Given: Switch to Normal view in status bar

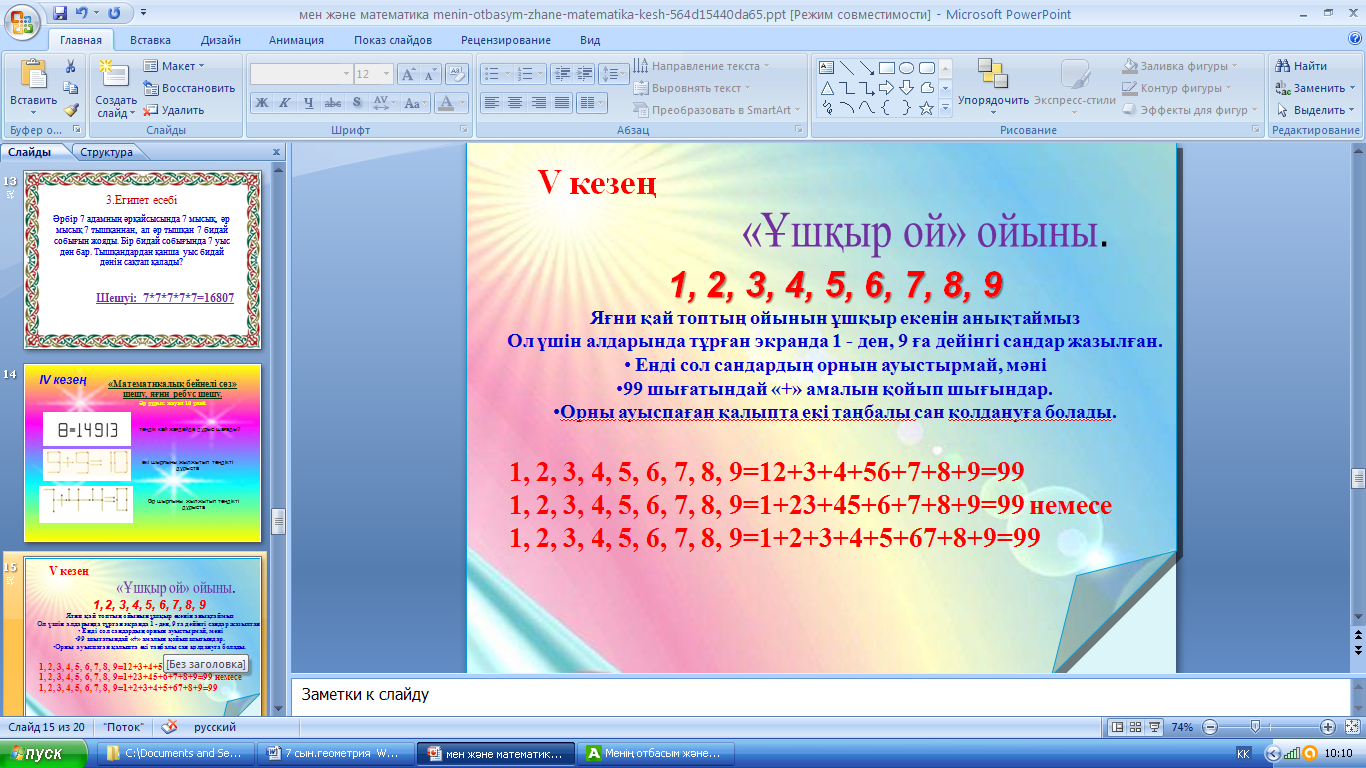Looking at the screenshot, I should [1119, 727].
